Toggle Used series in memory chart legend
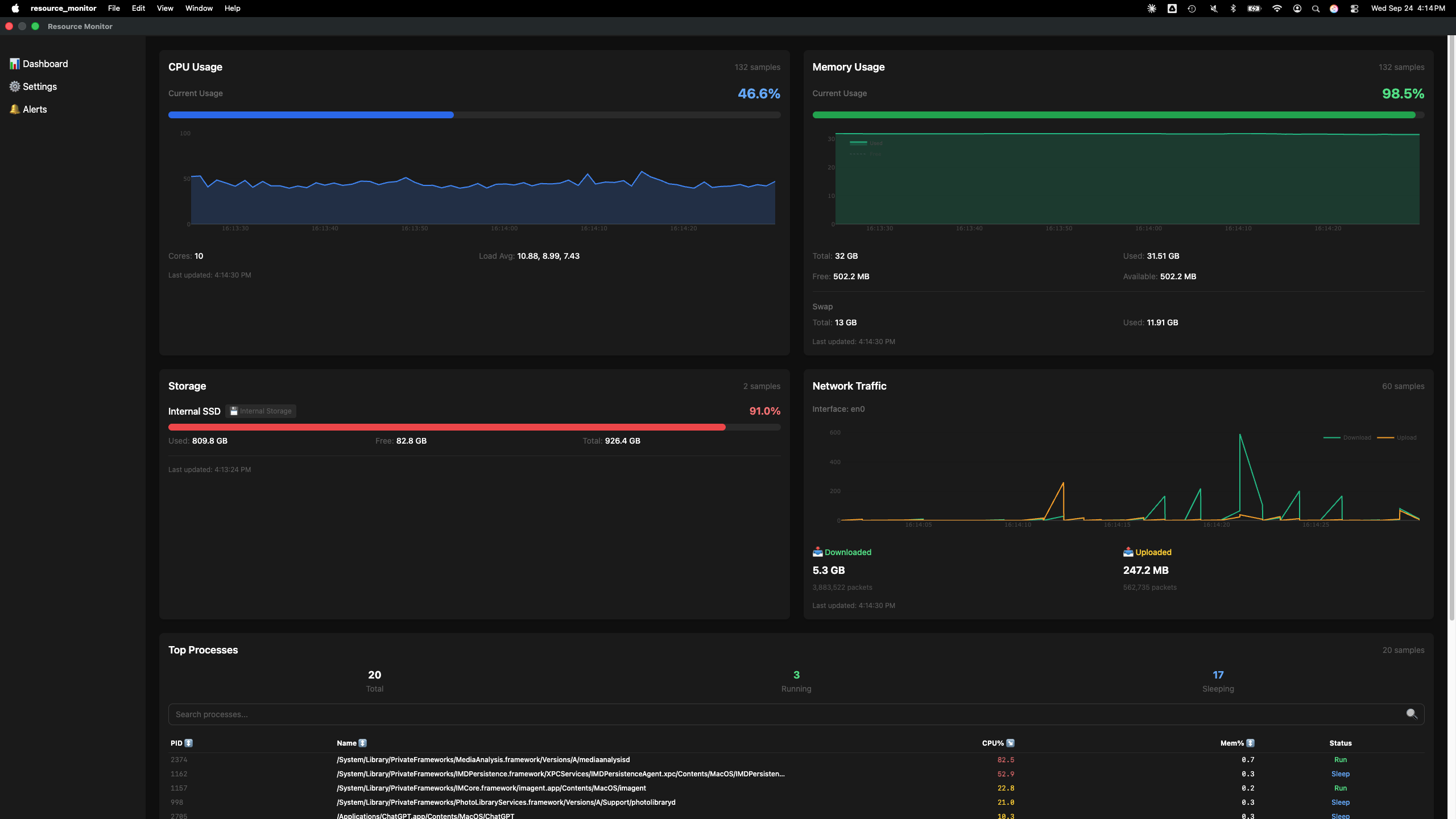 (x=866, y=143)
